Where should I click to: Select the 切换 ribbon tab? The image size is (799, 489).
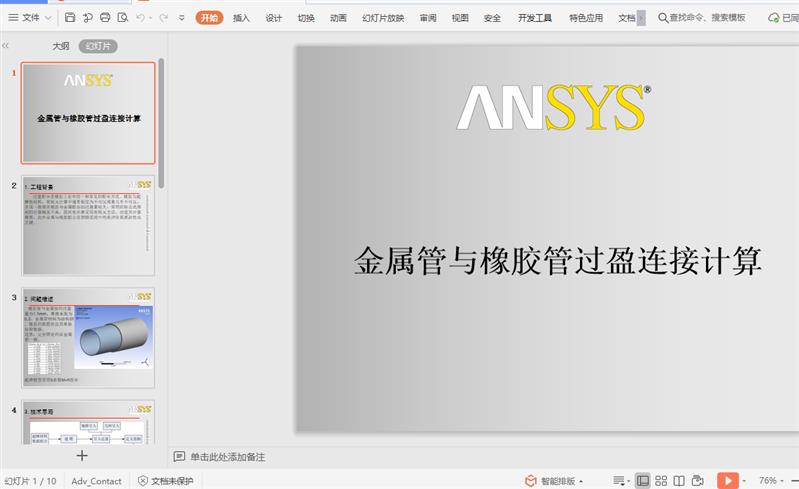(x=306, y=18)
